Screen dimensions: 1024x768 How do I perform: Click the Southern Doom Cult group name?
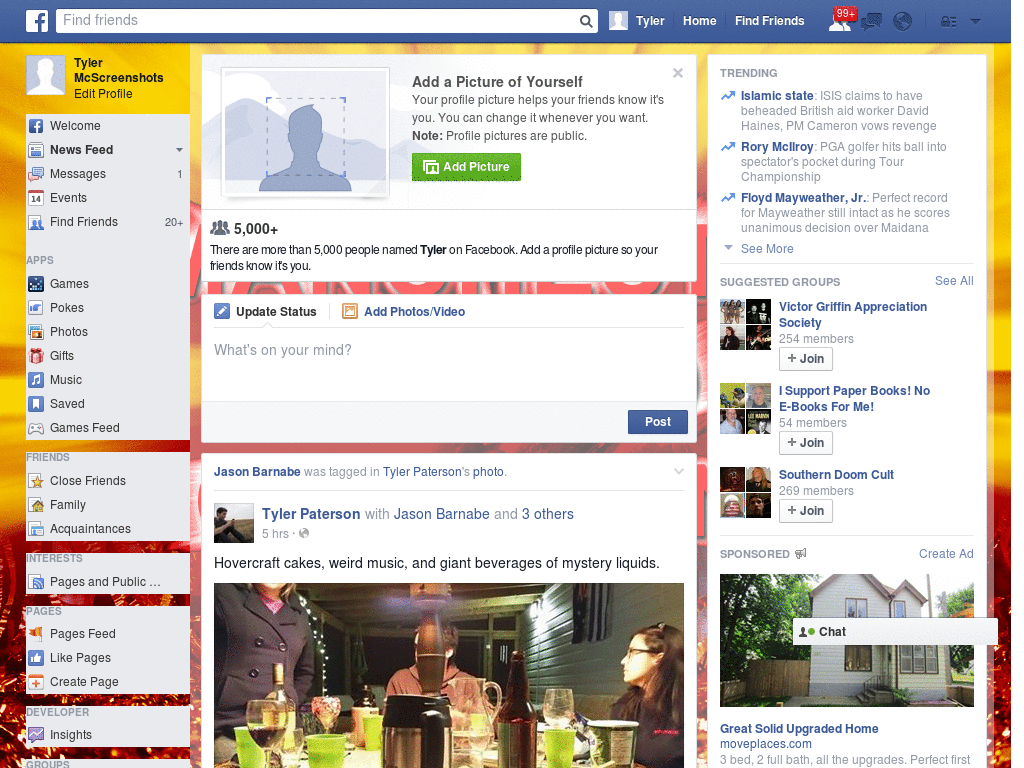[836, 475]
